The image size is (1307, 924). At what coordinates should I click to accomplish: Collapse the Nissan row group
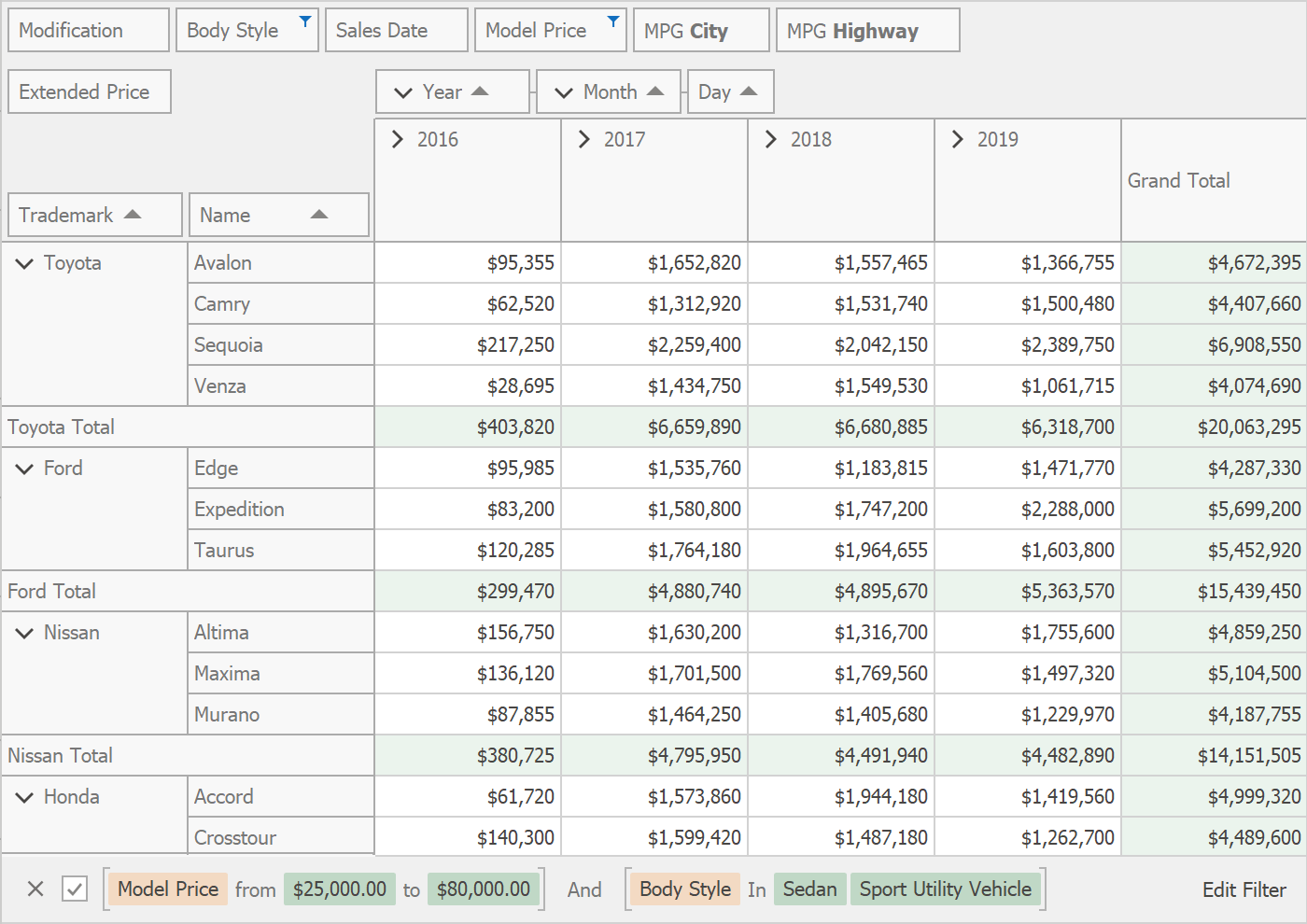click(24, 634)
